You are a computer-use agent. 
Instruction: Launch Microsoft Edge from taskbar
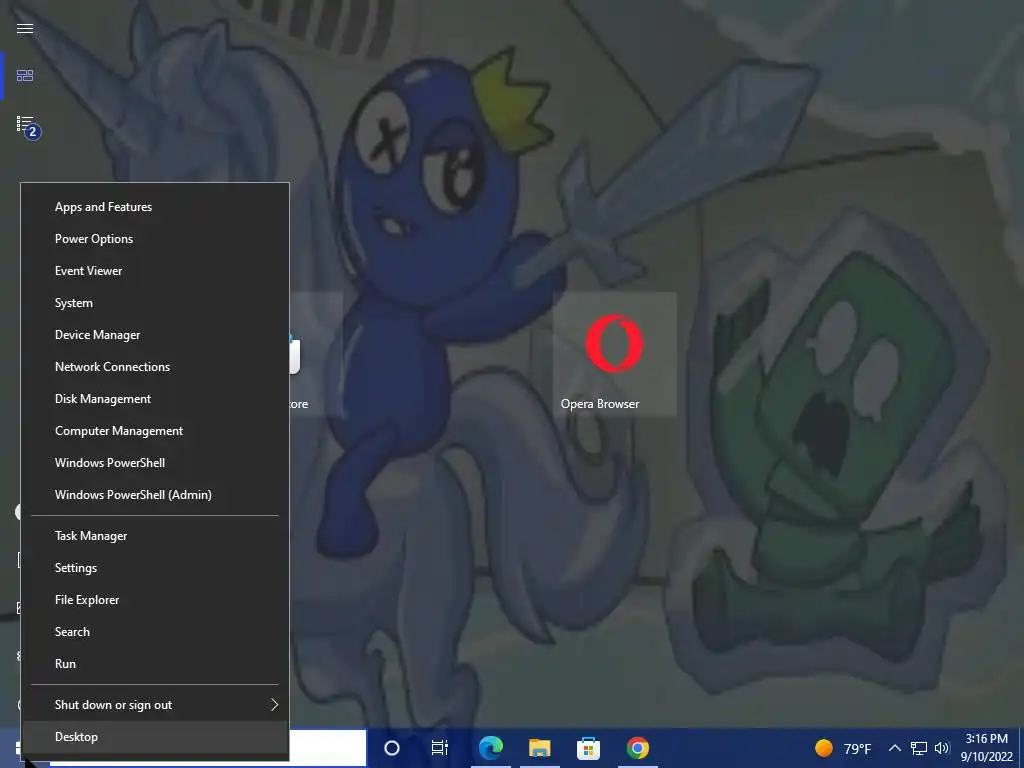coord(490,748)
